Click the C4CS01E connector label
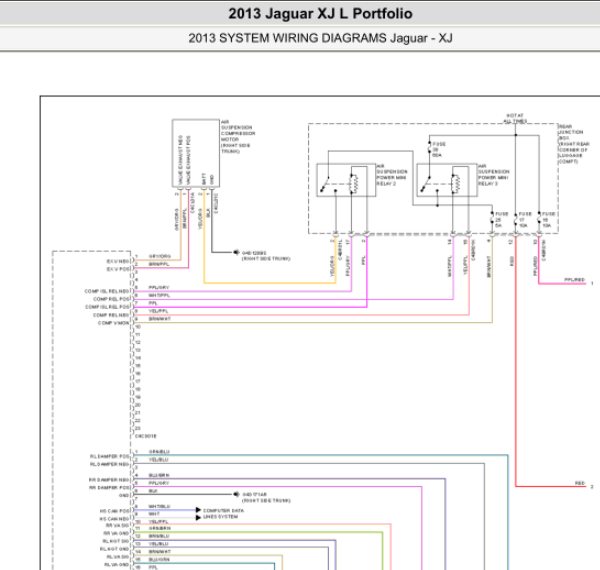Screen dimensions: 600x570 click(x=146, y=436)
